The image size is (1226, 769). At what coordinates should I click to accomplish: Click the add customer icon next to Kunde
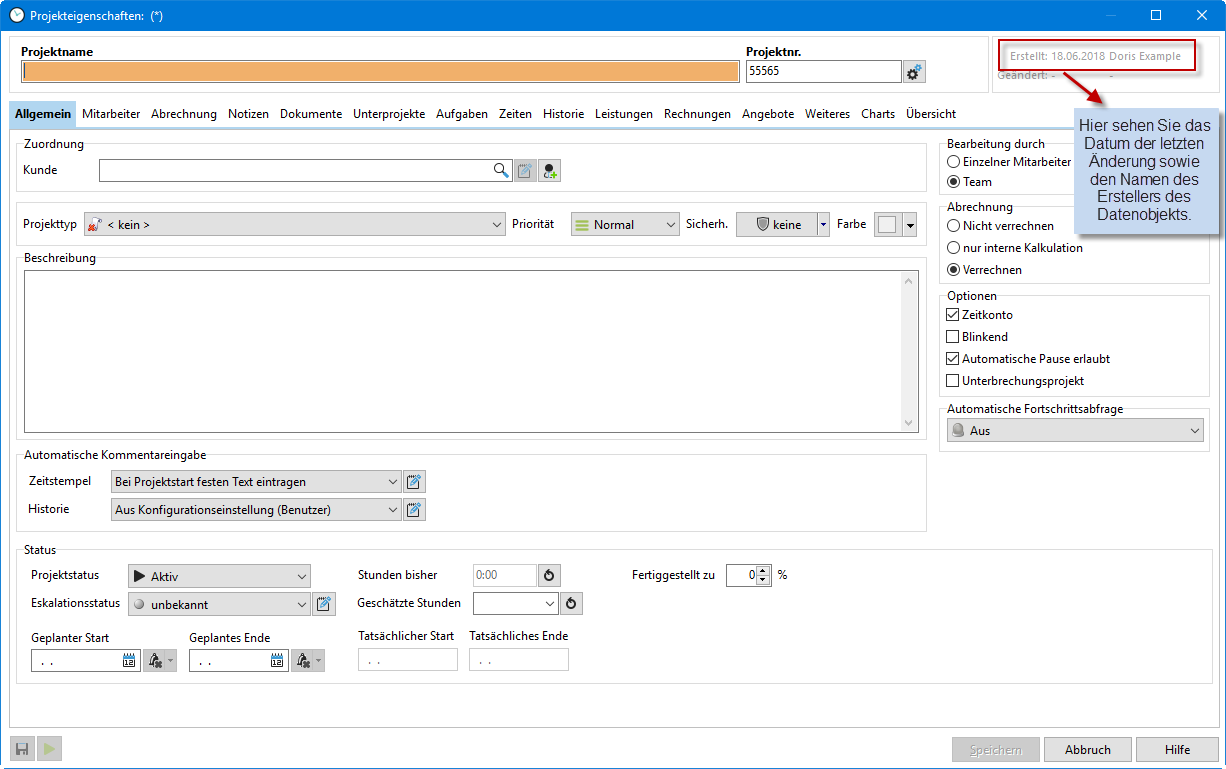click(550, 171)
